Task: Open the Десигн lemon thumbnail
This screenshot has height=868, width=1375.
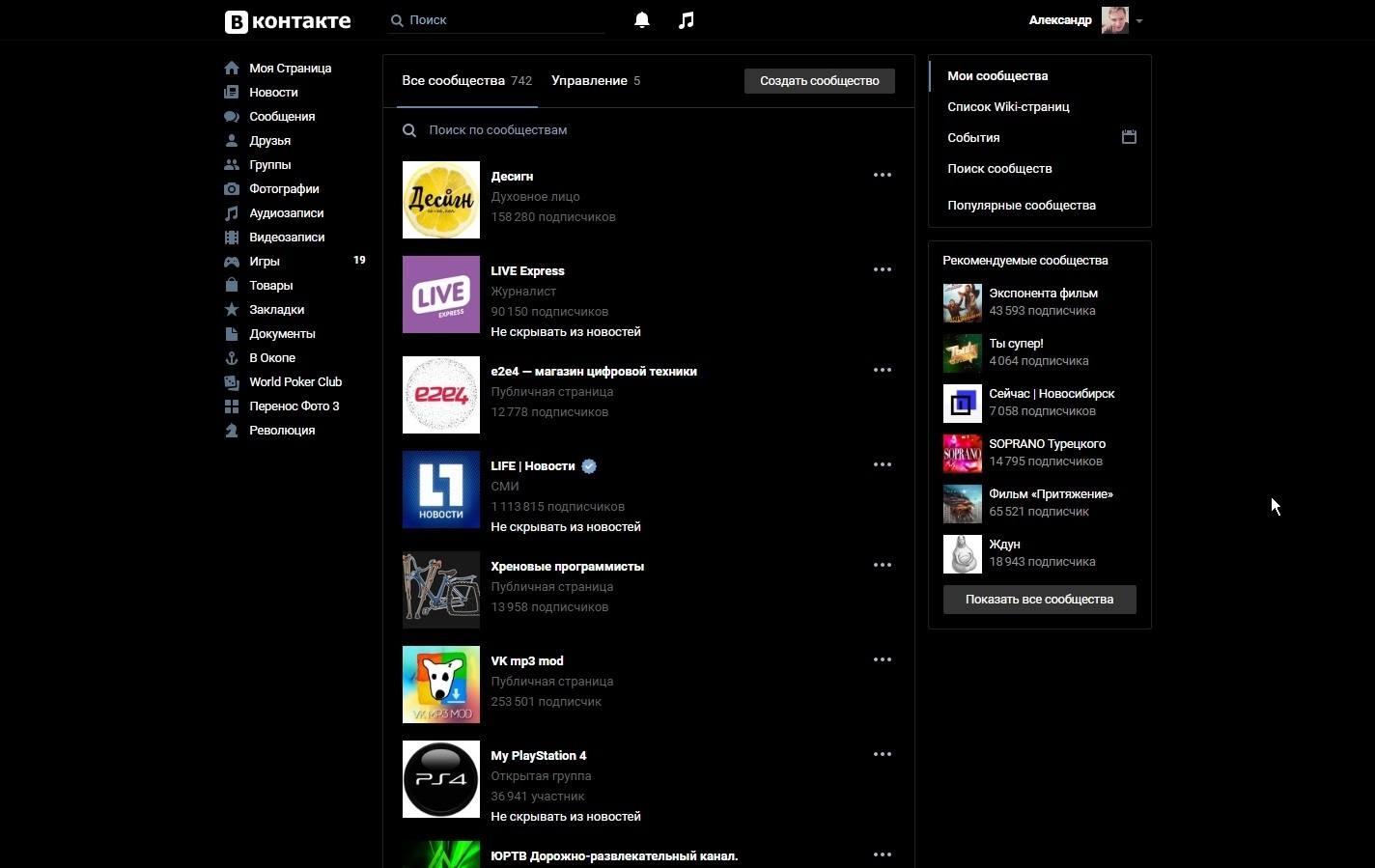Action: pyautogui.click(x=441, y=200)
